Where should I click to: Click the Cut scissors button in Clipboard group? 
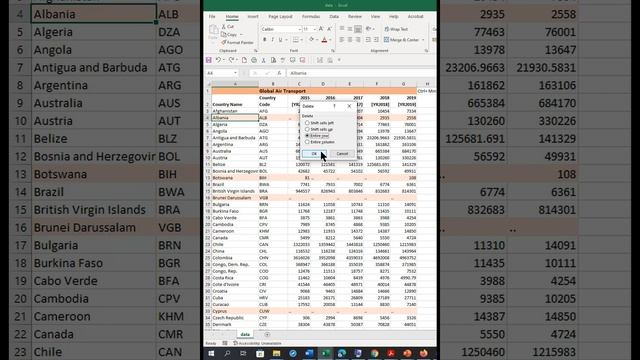click(x=228, y=27)
